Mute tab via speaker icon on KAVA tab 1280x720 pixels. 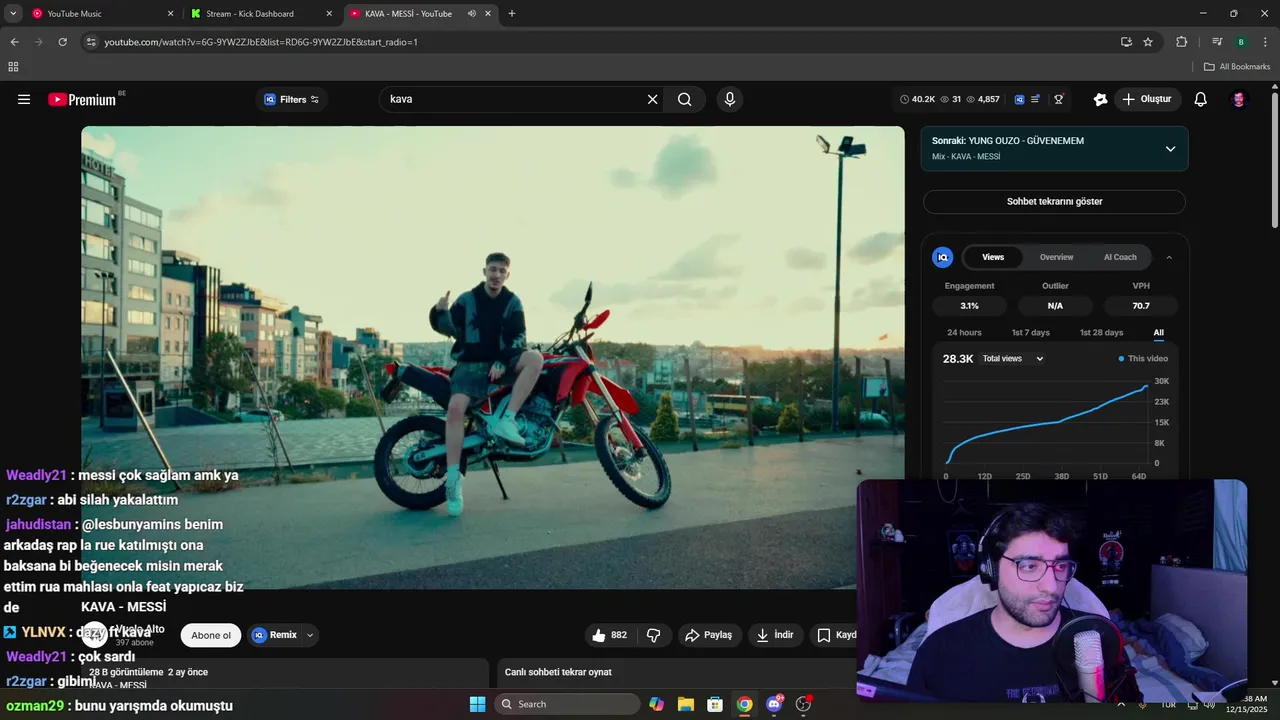[472, 14]
